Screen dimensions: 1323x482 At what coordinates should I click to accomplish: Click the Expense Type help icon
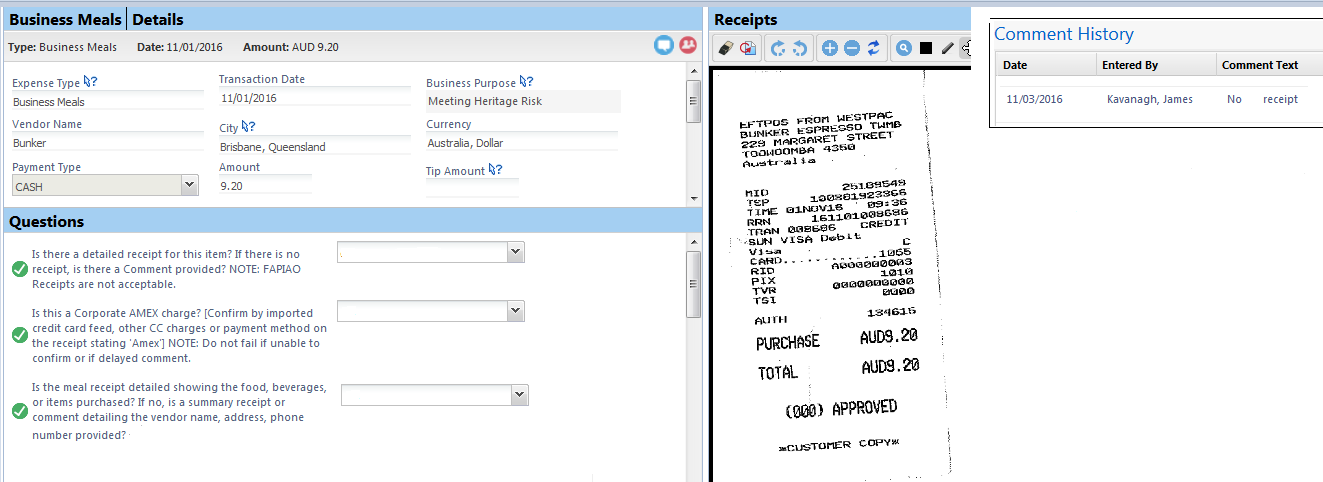click(91, 83)
